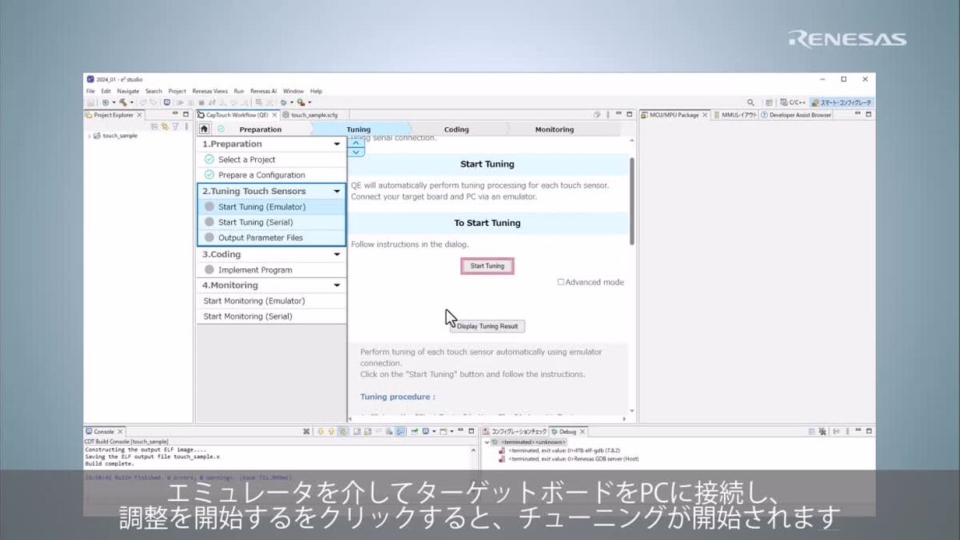This screenshot has height=540, width=960.
Task: Click the Preparation workflow stage header
Action: (261, 129)
